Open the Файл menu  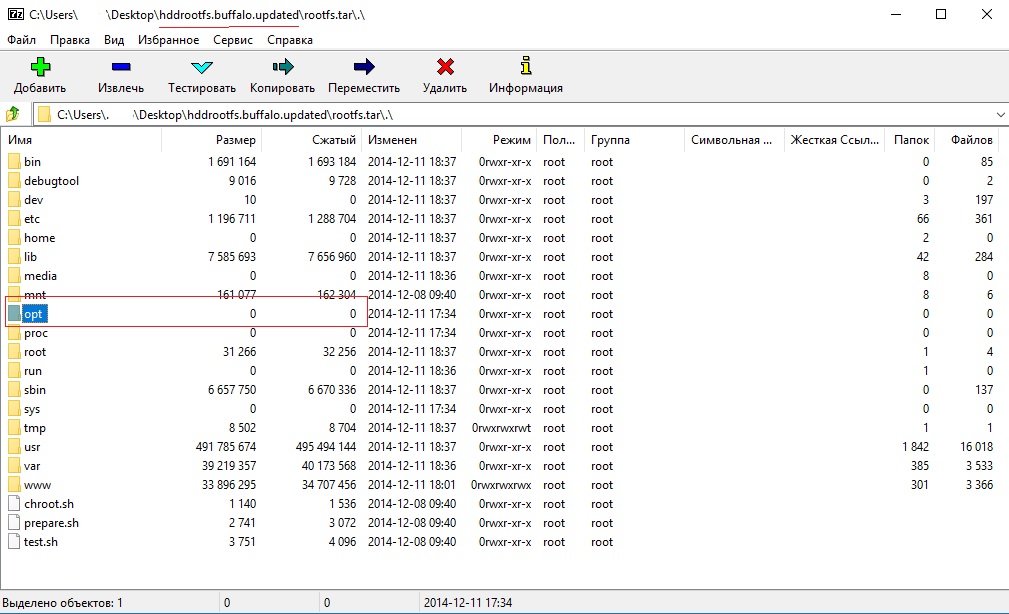pyautogui.click(x=21, y=40)
